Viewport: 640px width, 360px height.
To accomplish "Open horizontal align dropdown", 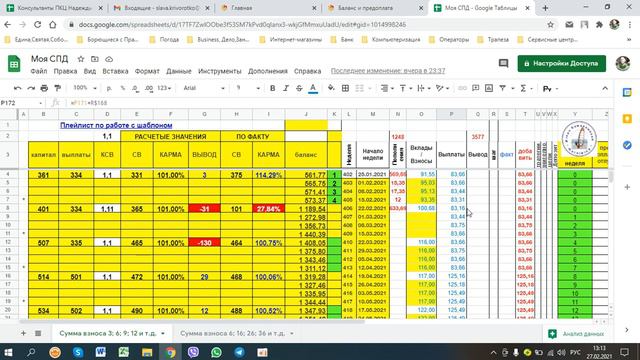I will tap(387, 88).
